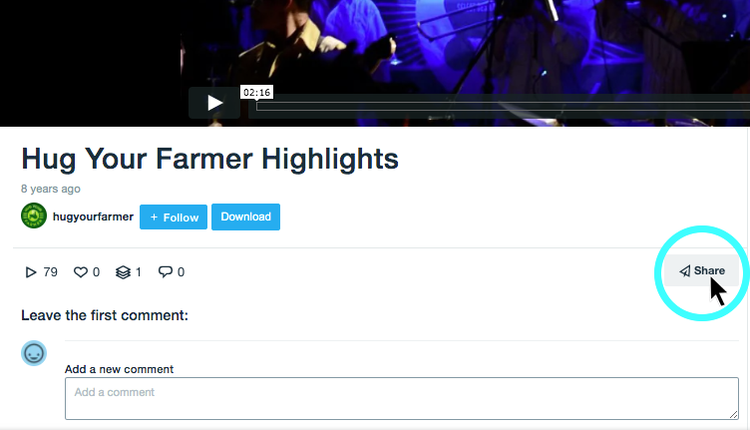Click the Hug Your Farmer Highlights title

210,159
